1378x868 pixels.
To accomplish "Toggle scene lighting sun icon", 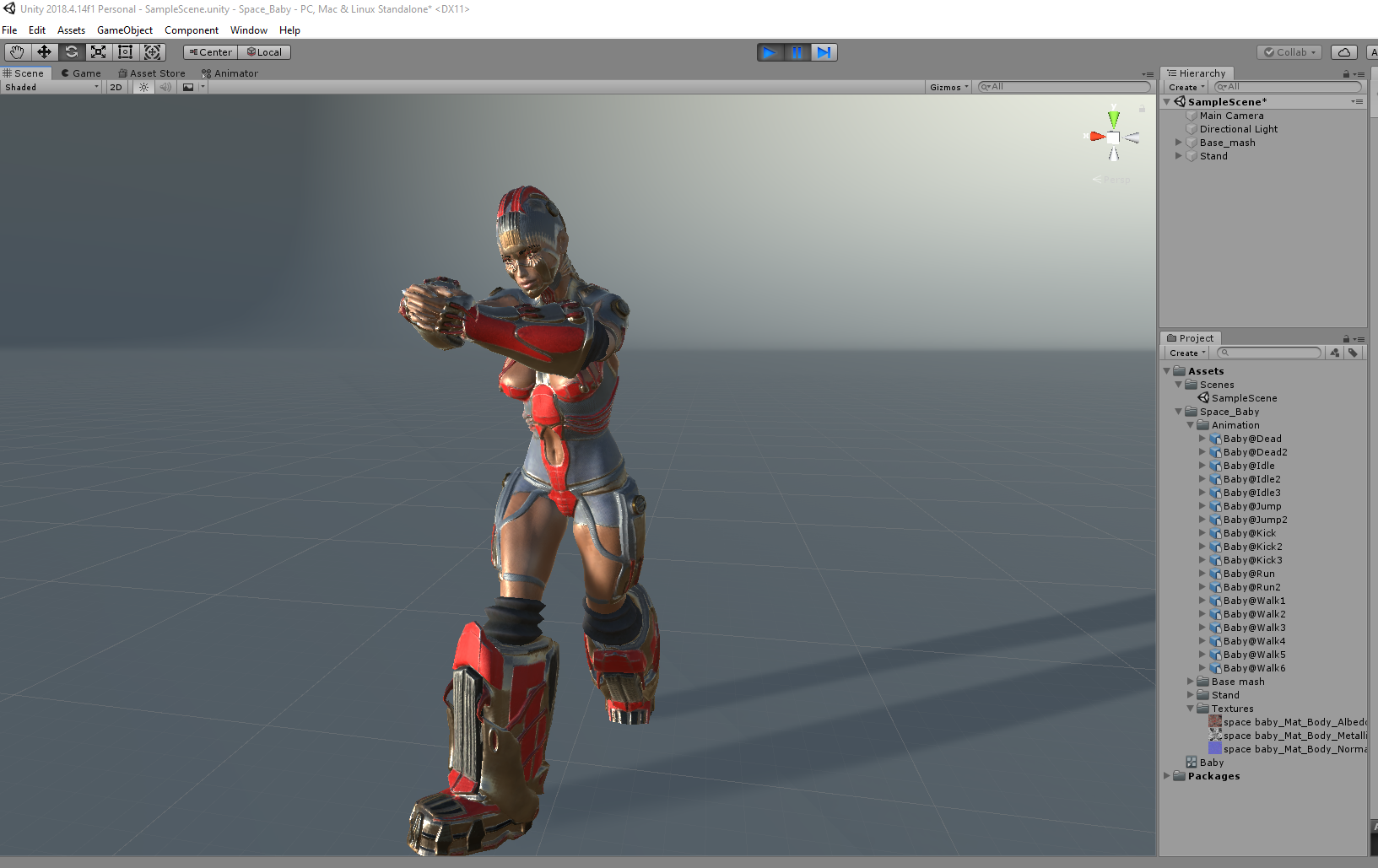I will click(143, 87).
